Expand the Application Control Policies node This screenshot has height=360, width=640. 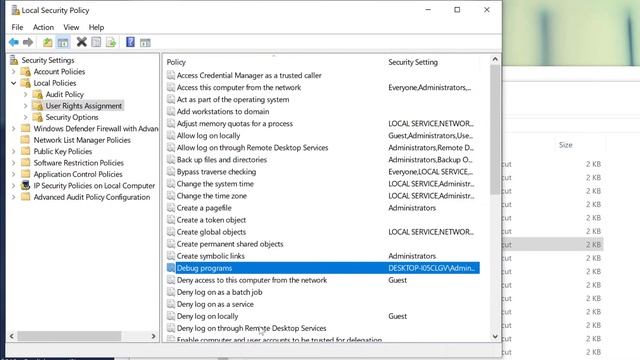(x=13, y=174)
